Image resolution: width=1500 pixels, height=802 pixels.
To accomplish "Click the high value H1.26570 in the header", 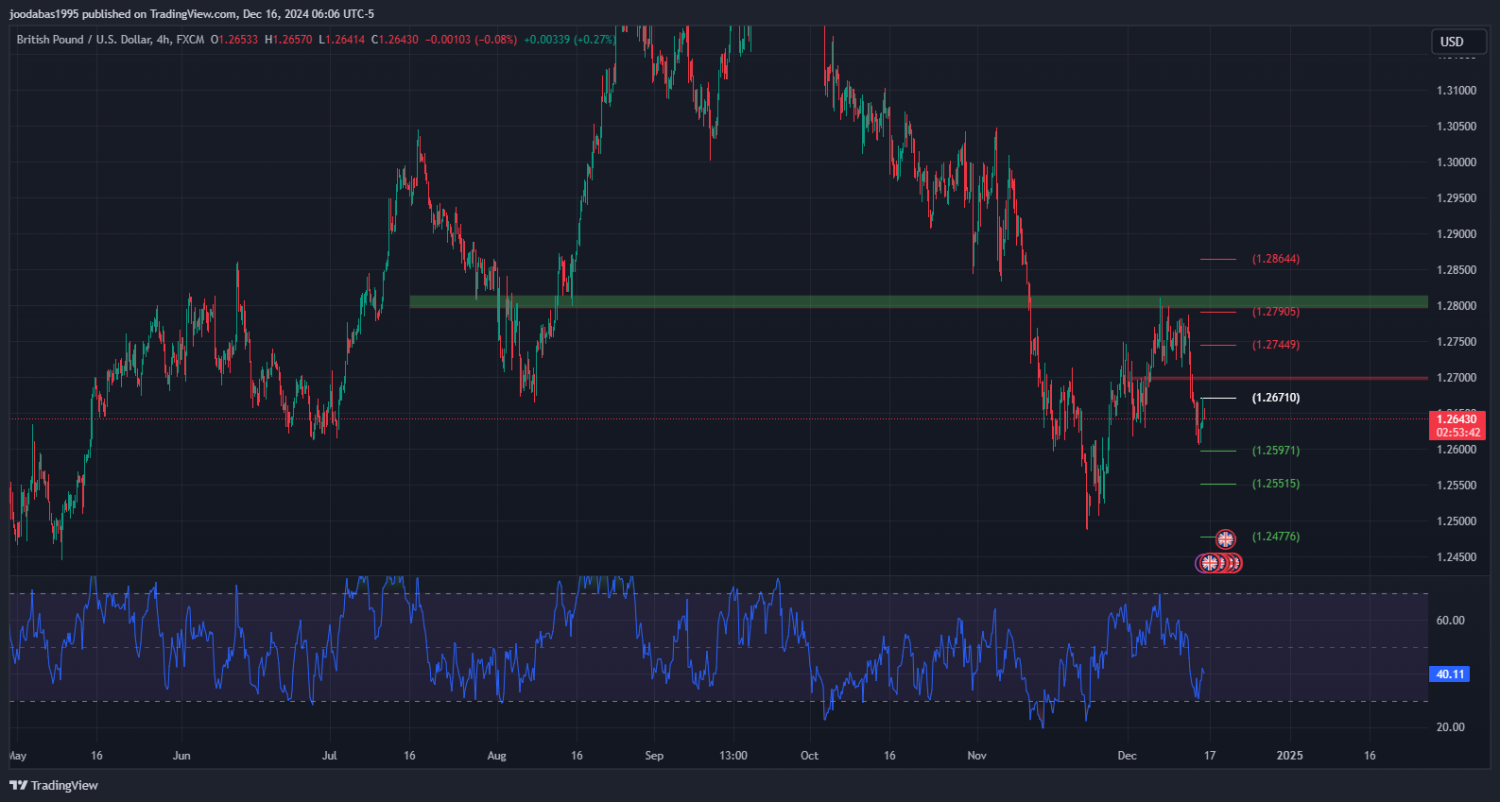I will [288, 39].
